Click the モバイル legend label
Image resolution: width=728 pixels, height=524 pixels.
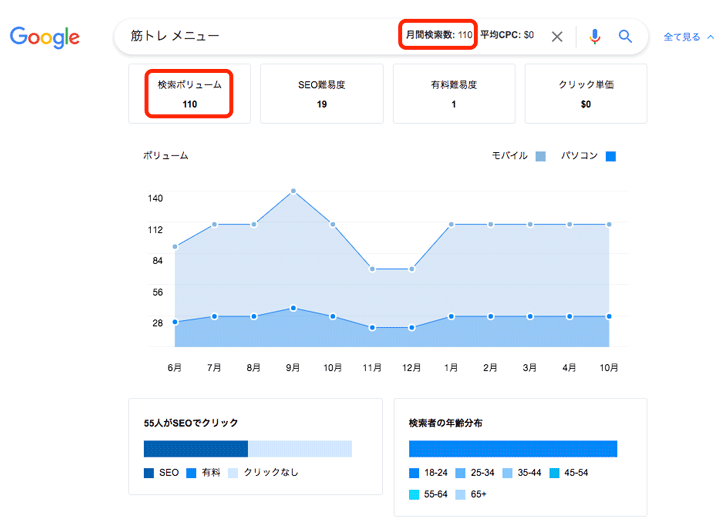[x=510, y=155]
